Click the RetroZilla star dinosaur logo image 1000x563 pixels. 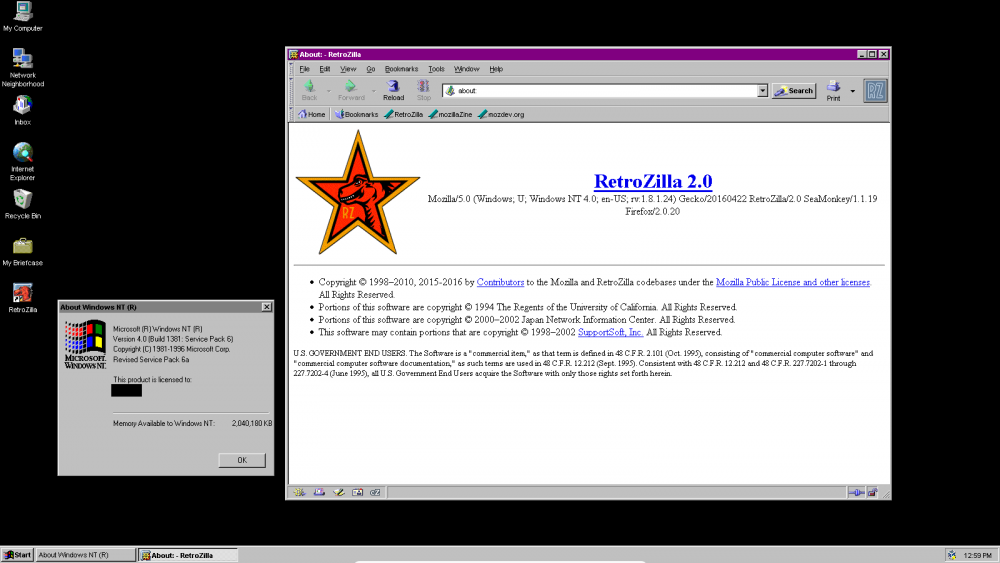coord(358,193)
